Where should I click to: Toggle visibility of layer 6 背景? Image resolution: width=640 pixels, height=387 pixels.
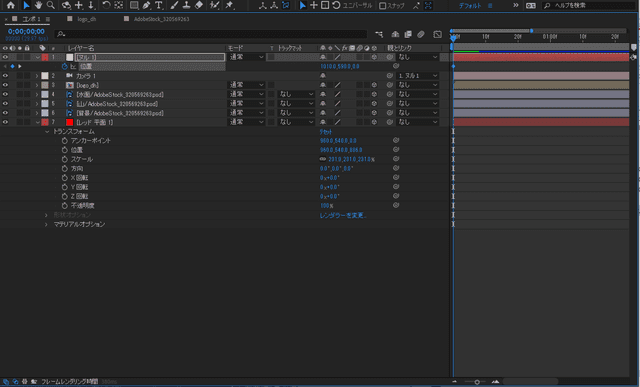tap(5, 113)
